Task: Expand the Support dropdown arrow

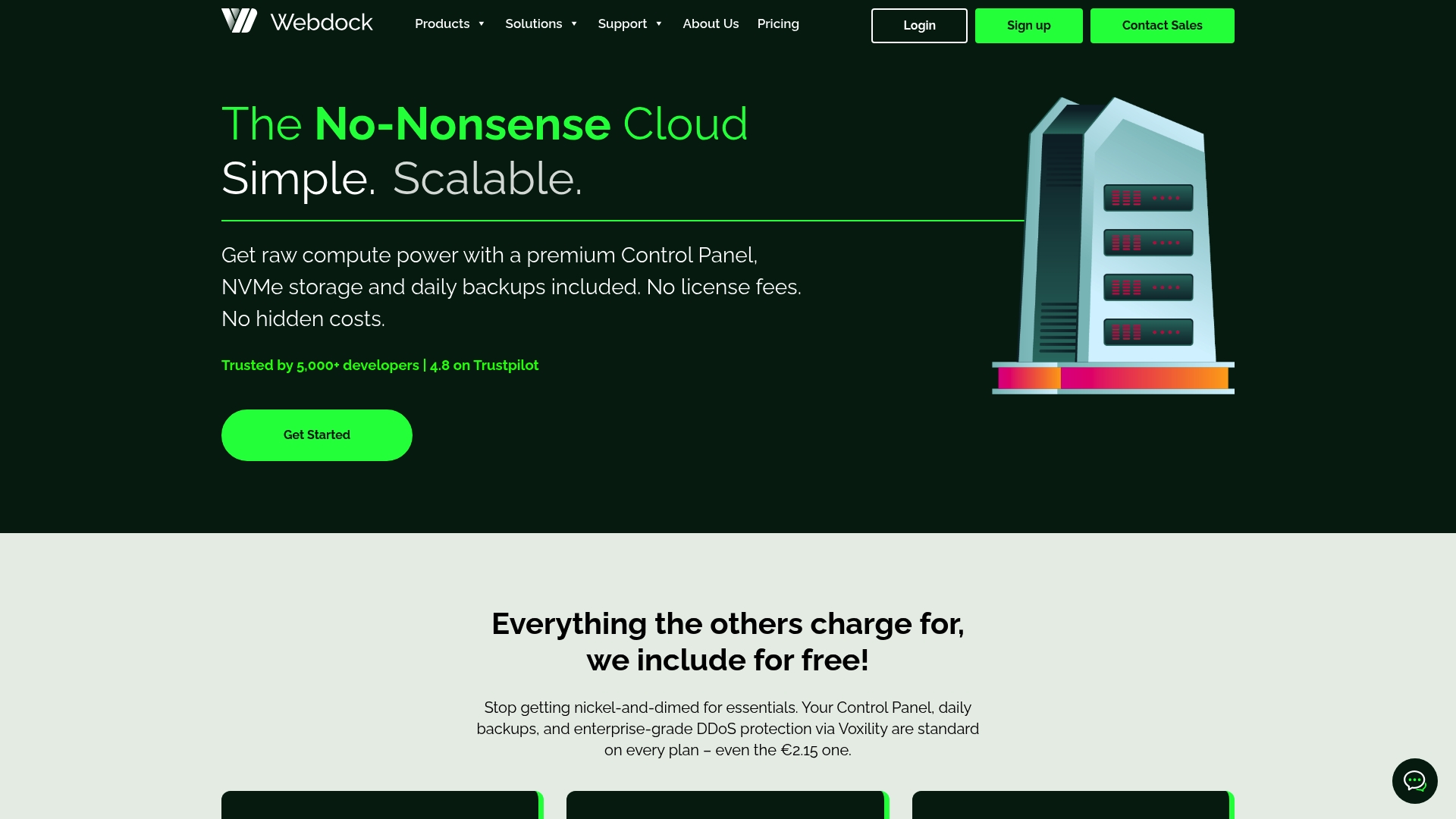Action: (x=658, y=24)
